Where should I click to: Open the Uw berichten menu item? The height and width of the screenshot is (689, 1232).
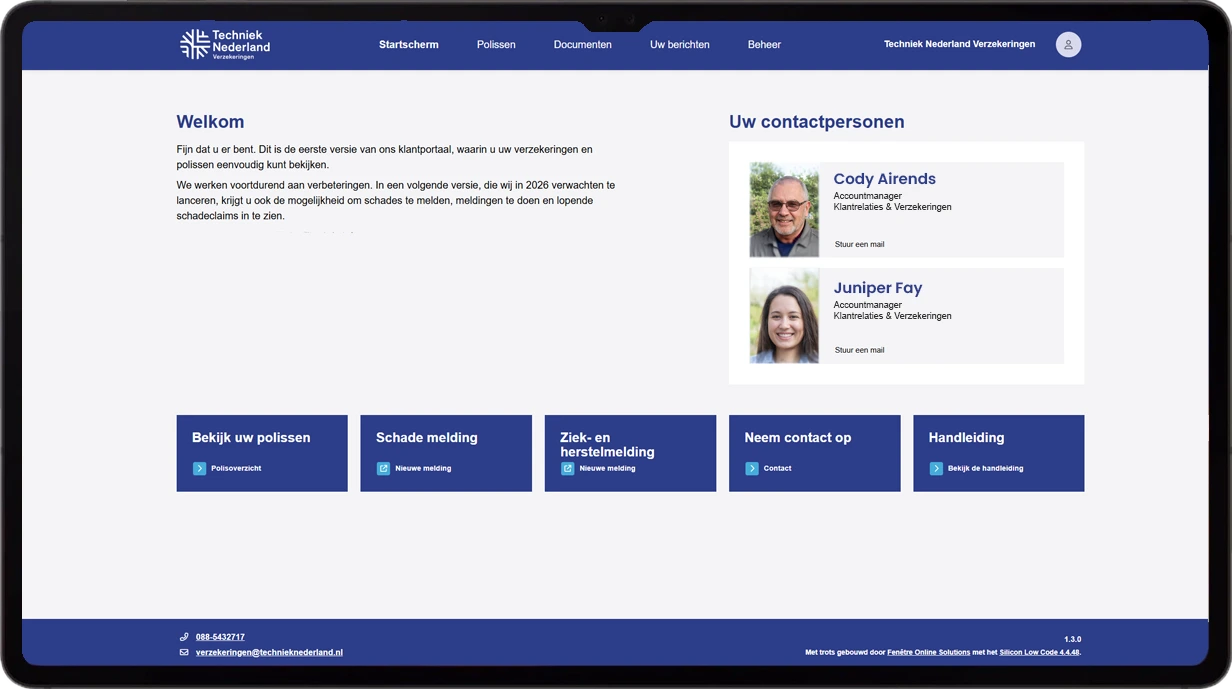pos(680,45)
